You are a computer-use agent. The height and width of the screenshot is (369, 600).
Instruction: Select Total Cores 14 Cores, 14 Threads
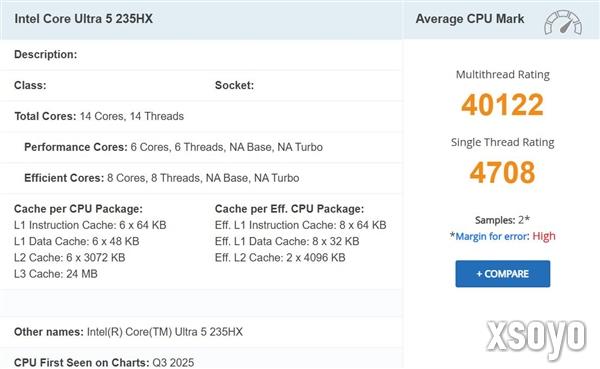pyautogui.click(x=99, y=116)
